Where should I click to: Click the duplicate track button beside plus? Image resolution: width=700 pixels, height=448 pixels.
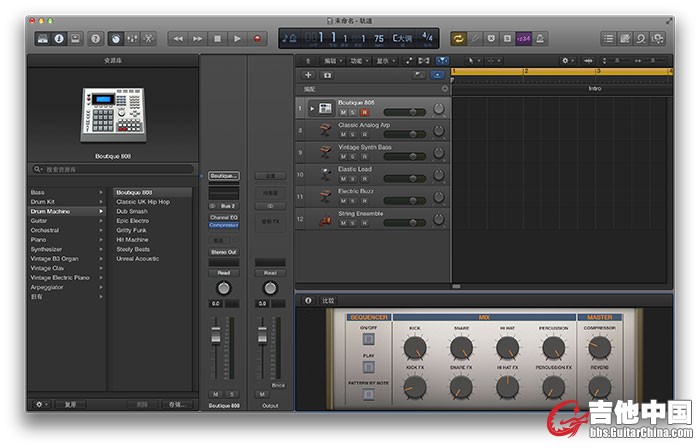coord(327,75)
